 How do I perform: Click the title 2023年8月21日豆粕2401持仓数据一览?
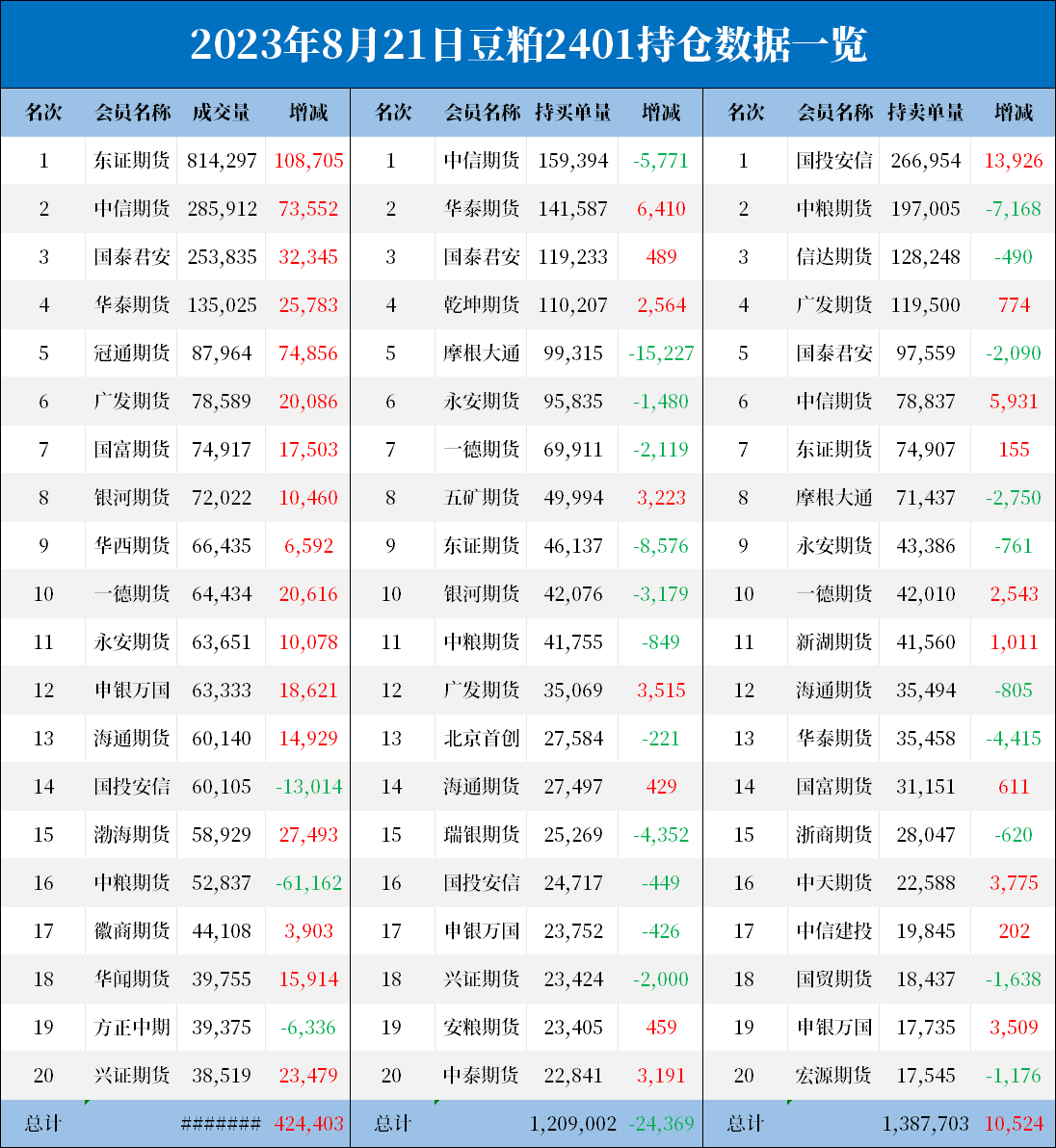pos(528,44)
